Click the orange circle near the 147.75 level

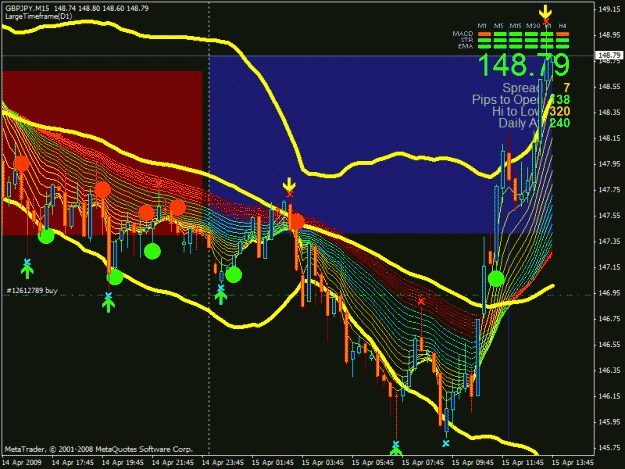[103, 190]
